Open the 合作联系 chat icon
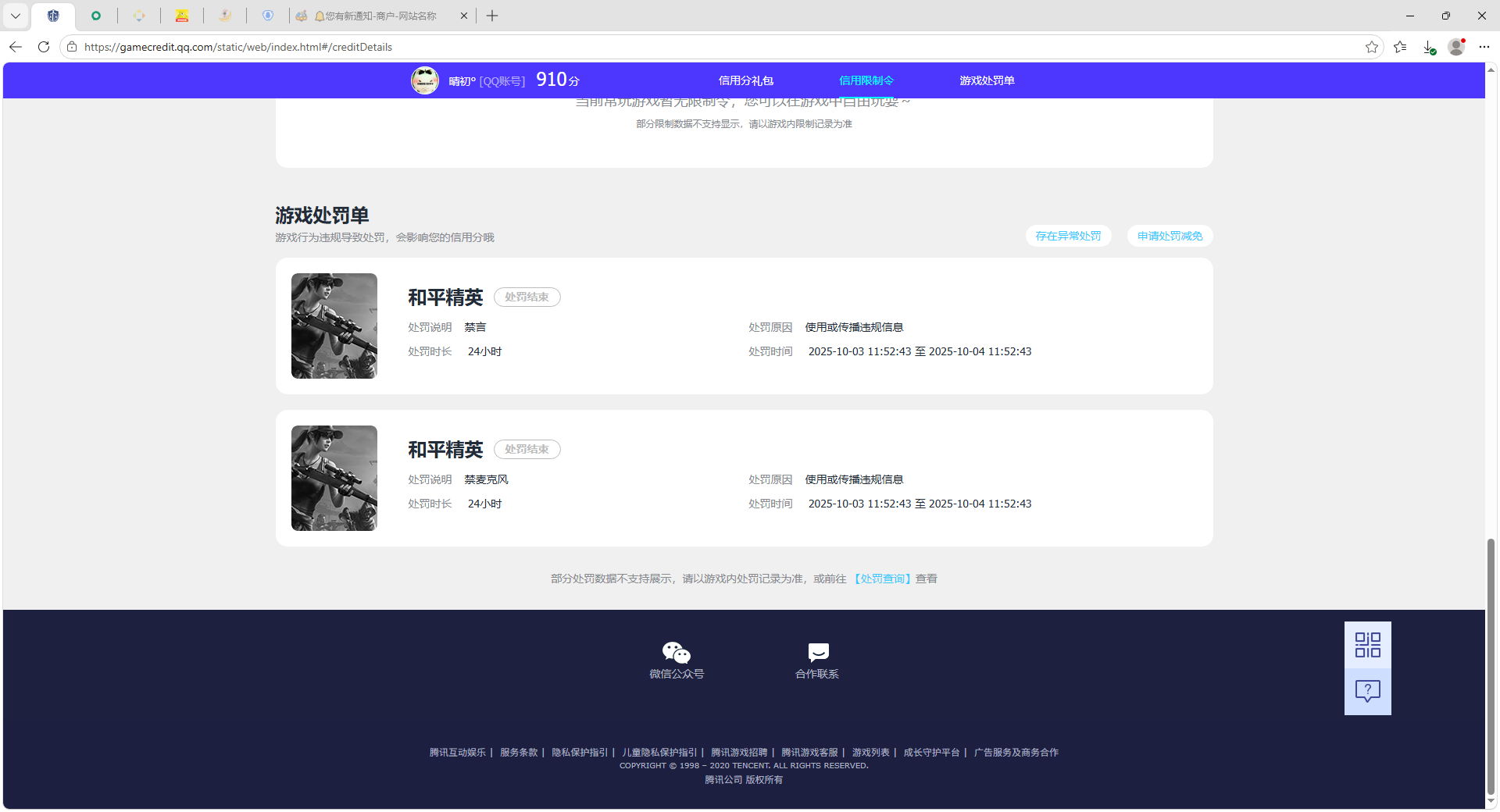The image size is (1500, 812). [x=818, y=652]
